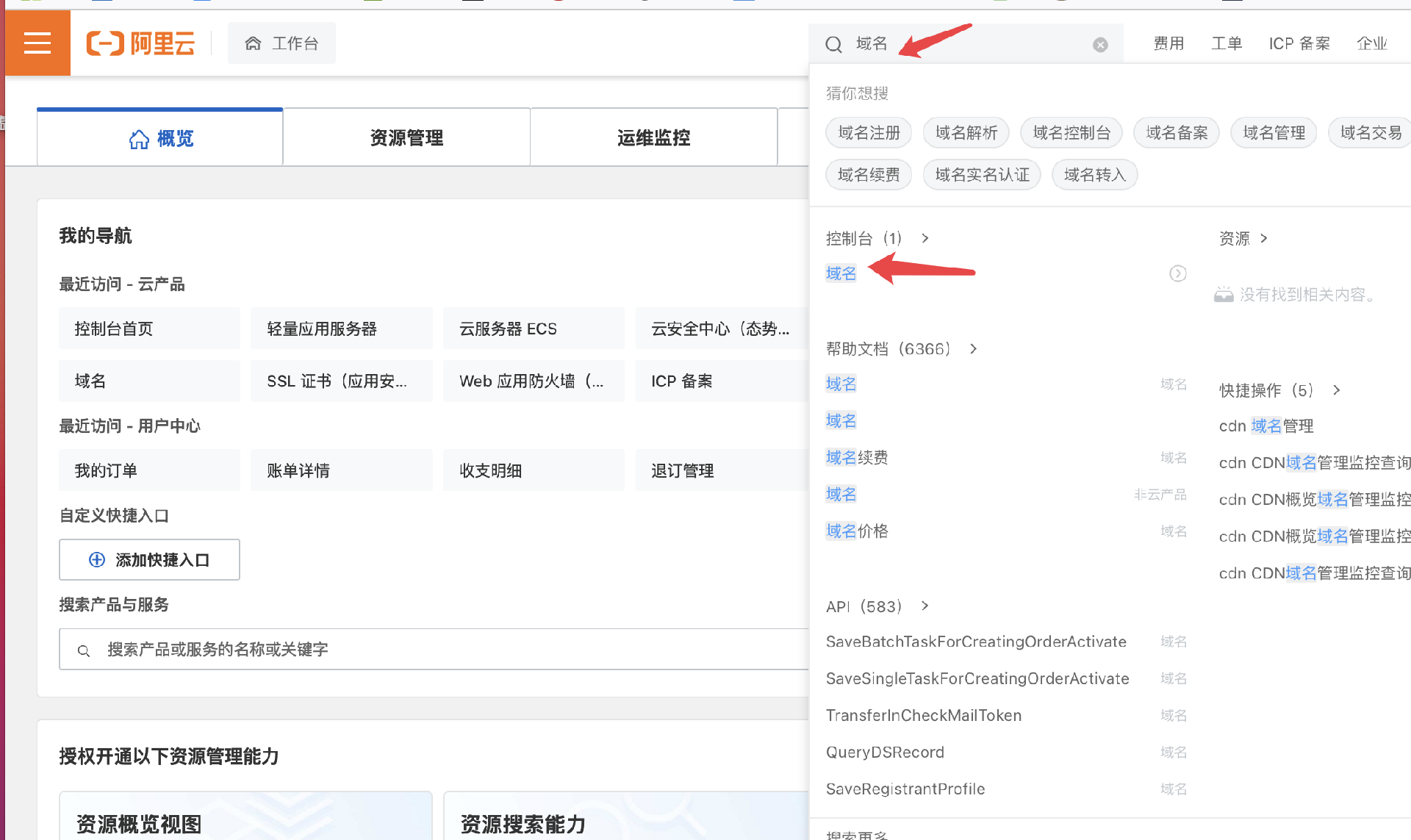Open the 资源概览视图 card

click(x=245, y=816)
